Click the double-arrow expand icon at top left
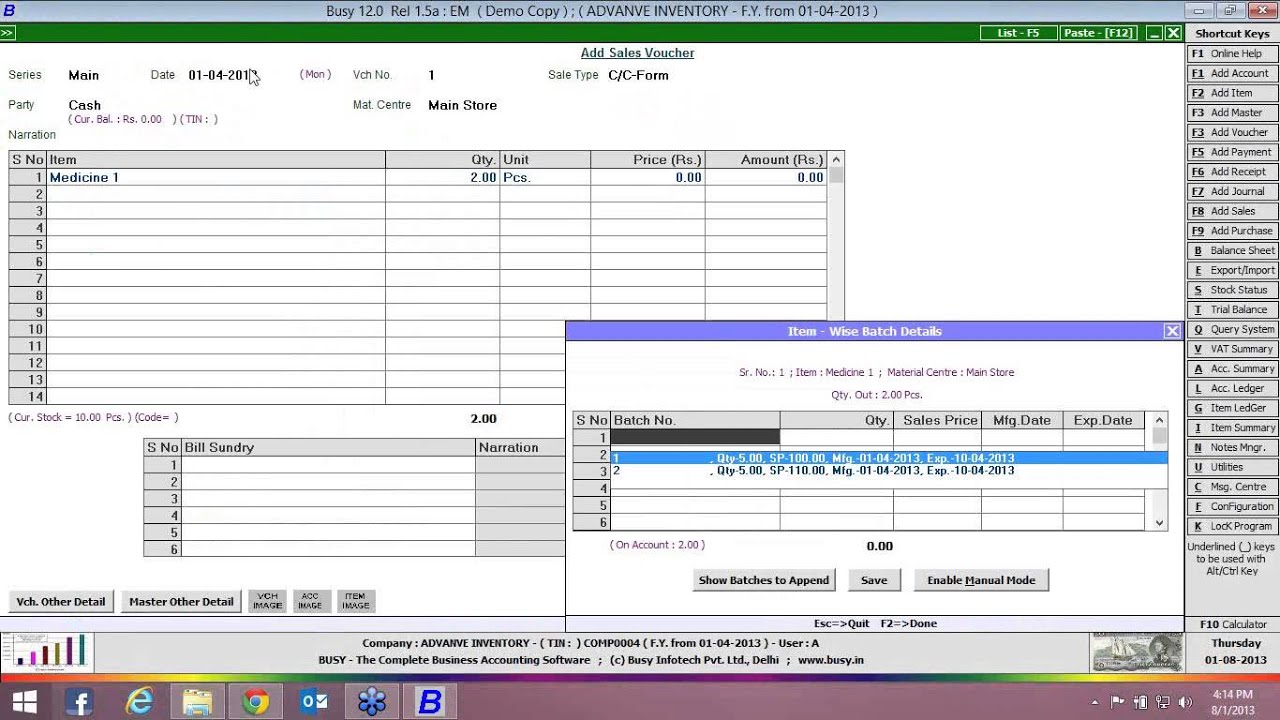This screenshot has height=720, width=1280. pos(7,33)
